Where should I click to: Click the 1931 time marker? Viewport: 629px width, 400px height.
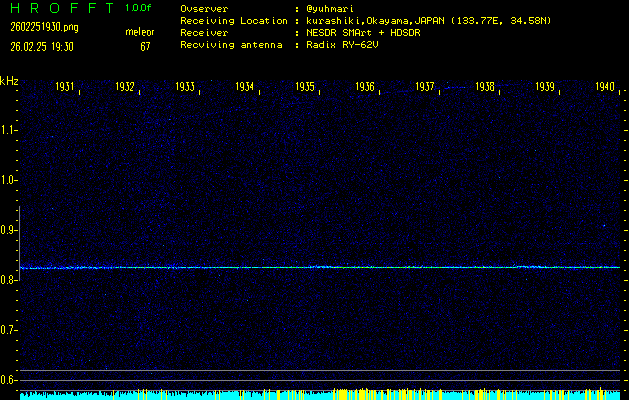[65, 88]
